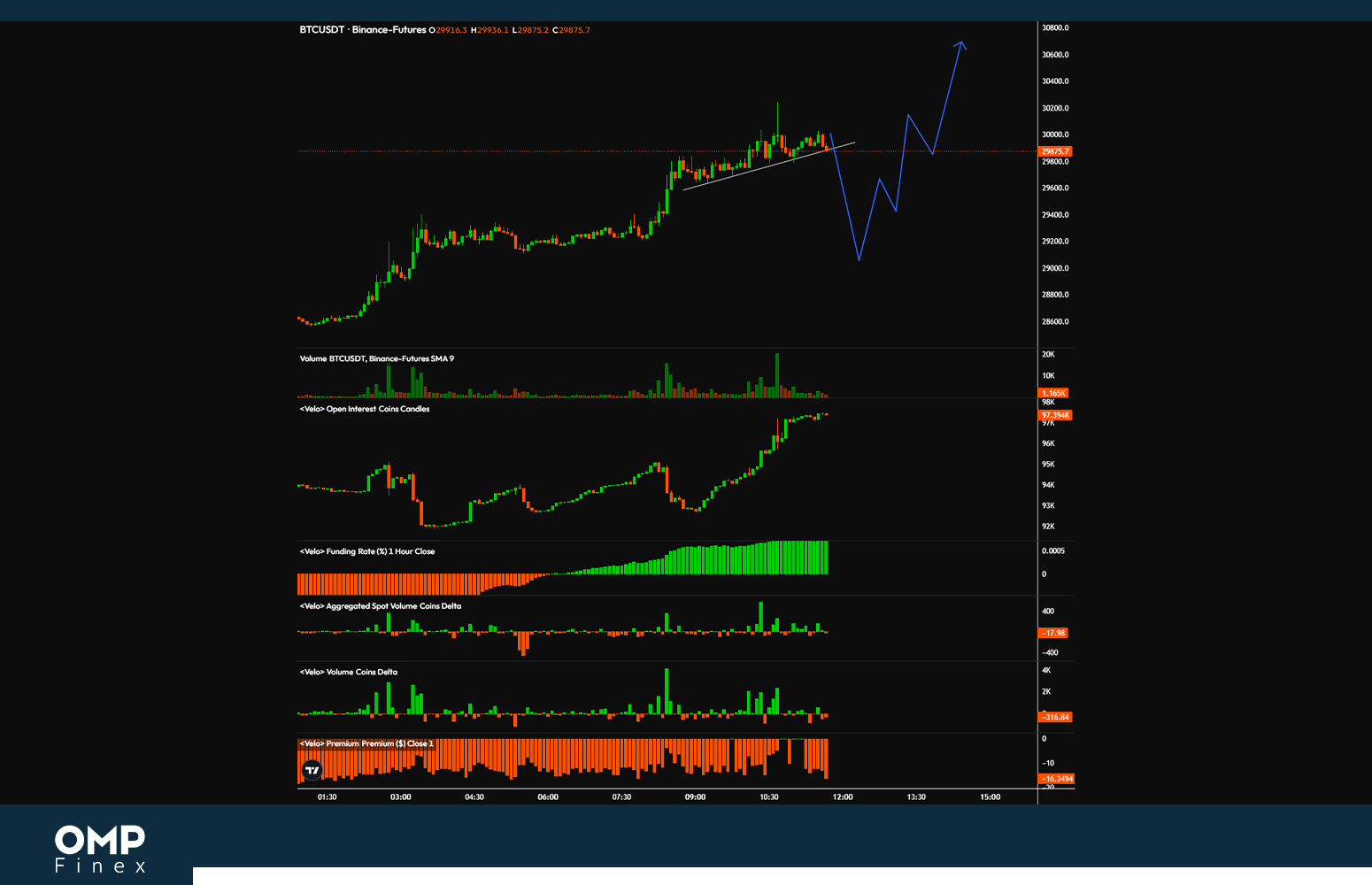1372x885 pixels.
Task: Click the 29200.0 price axis label
Action: pyautogui.click(x=1055, y=241)
